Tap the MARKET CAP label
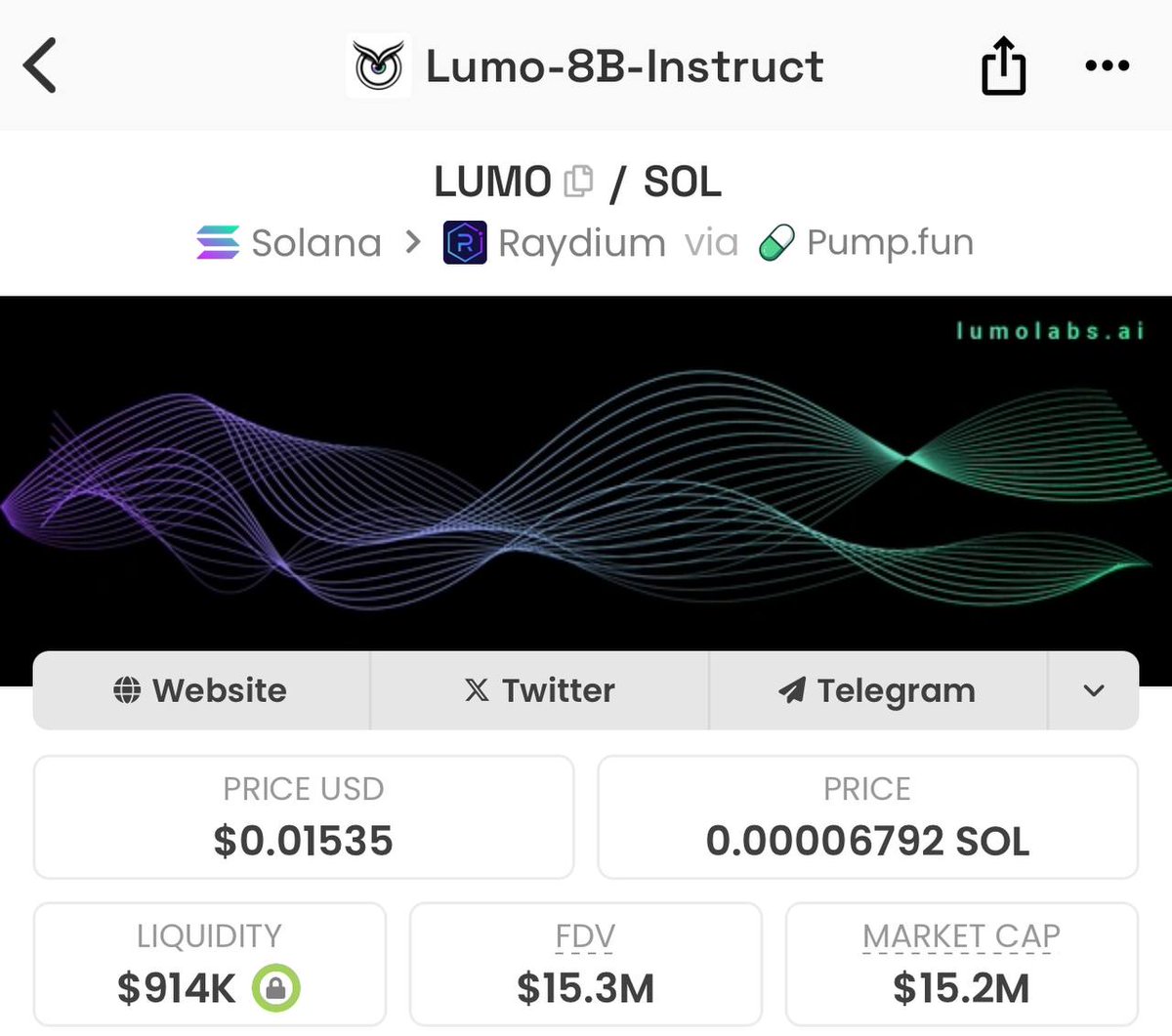The width and height of the screenshot is (1172, 1036). pos(961,936)
